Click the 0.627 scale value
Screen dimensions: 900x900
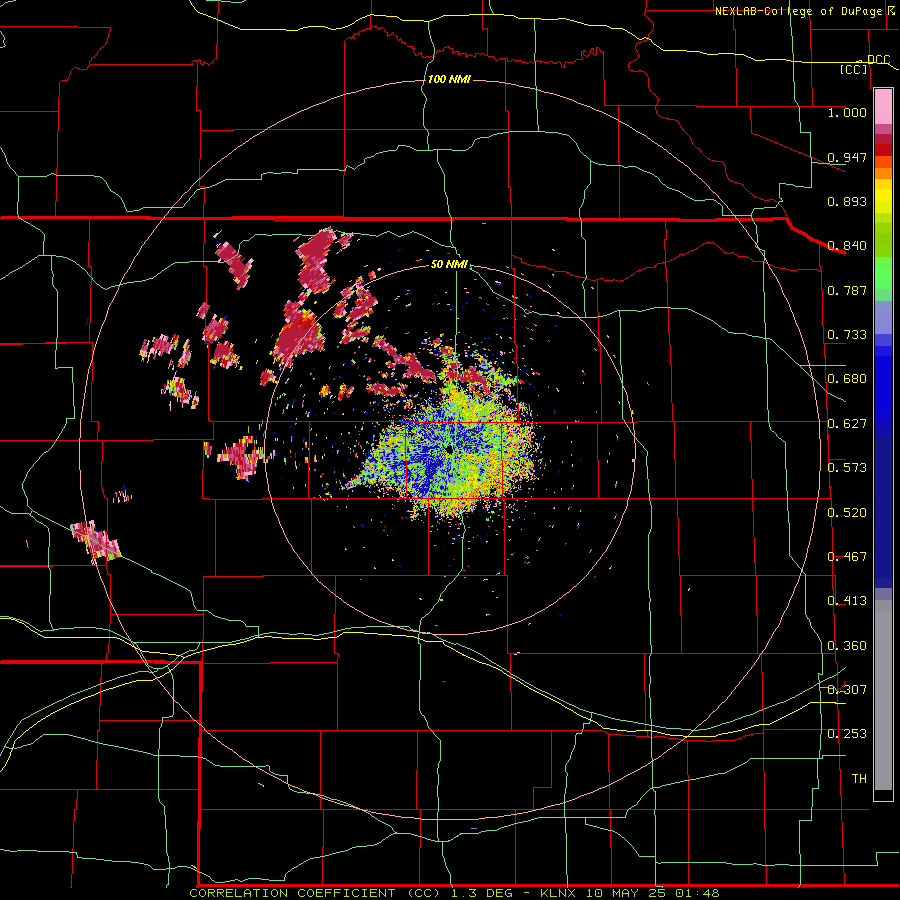tap(847, 424)
